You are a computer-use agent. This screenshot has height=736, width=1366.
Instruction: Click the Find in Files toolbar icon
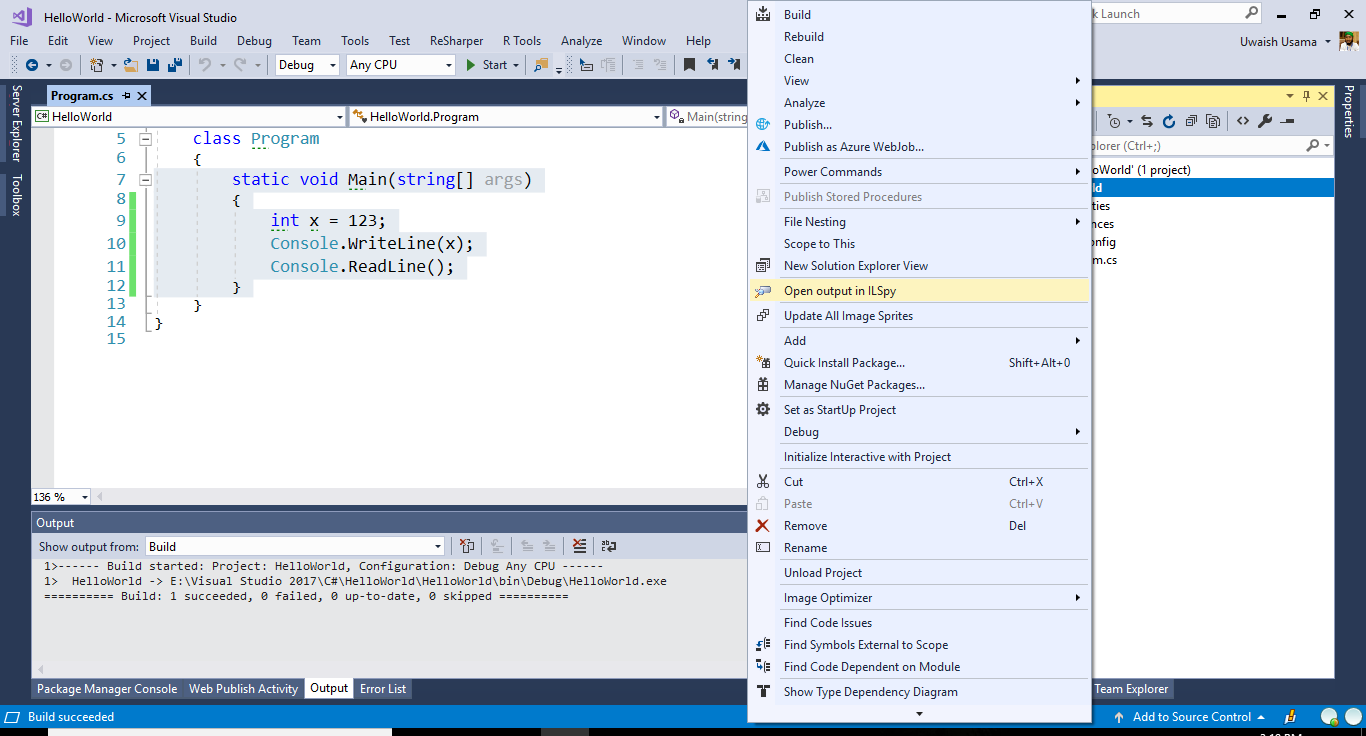click(x=541, y=65)
